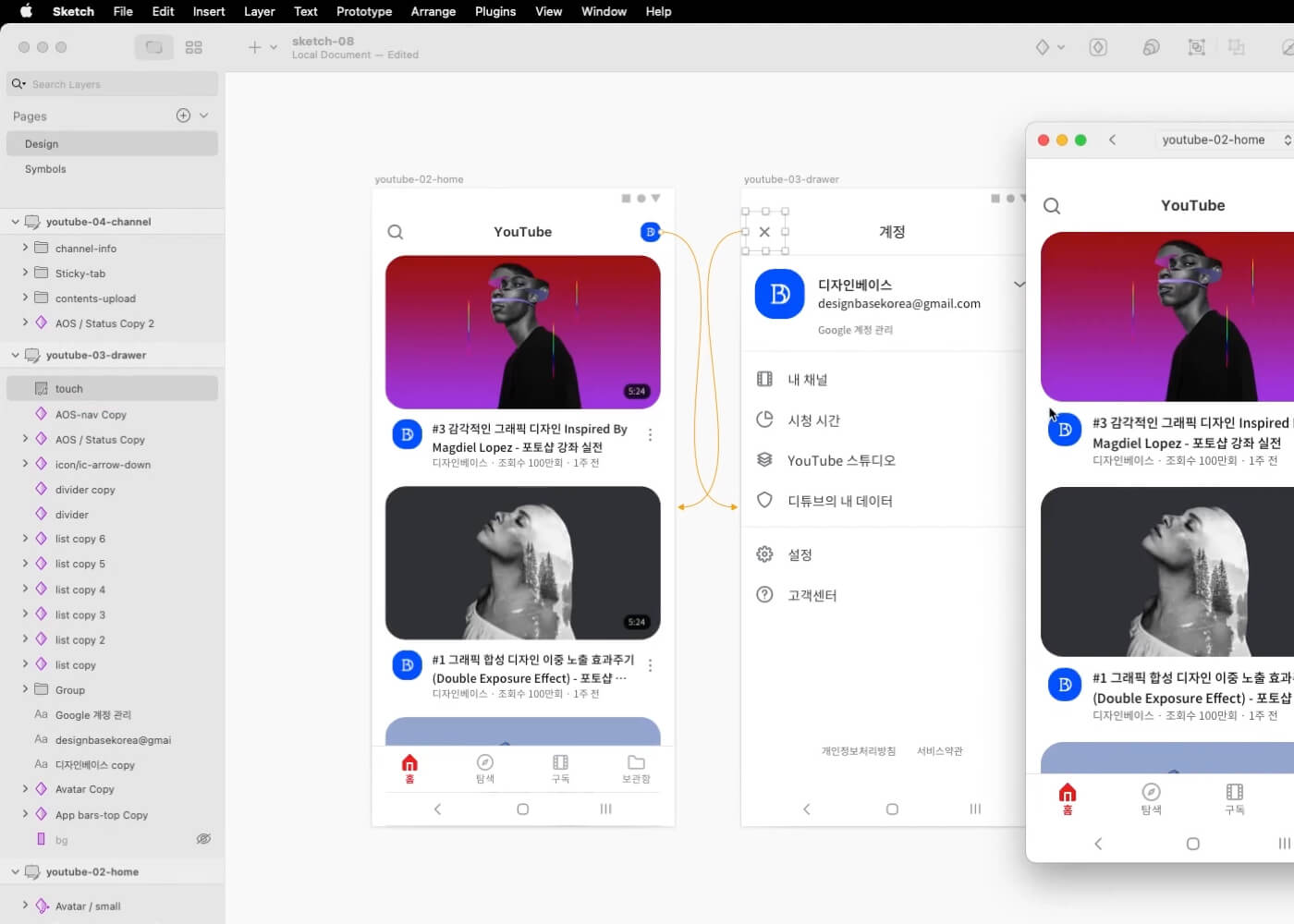This screenshot has width=1294, height=924.
Task: Collapse the Pages list chevron
Action: point(203,115)
